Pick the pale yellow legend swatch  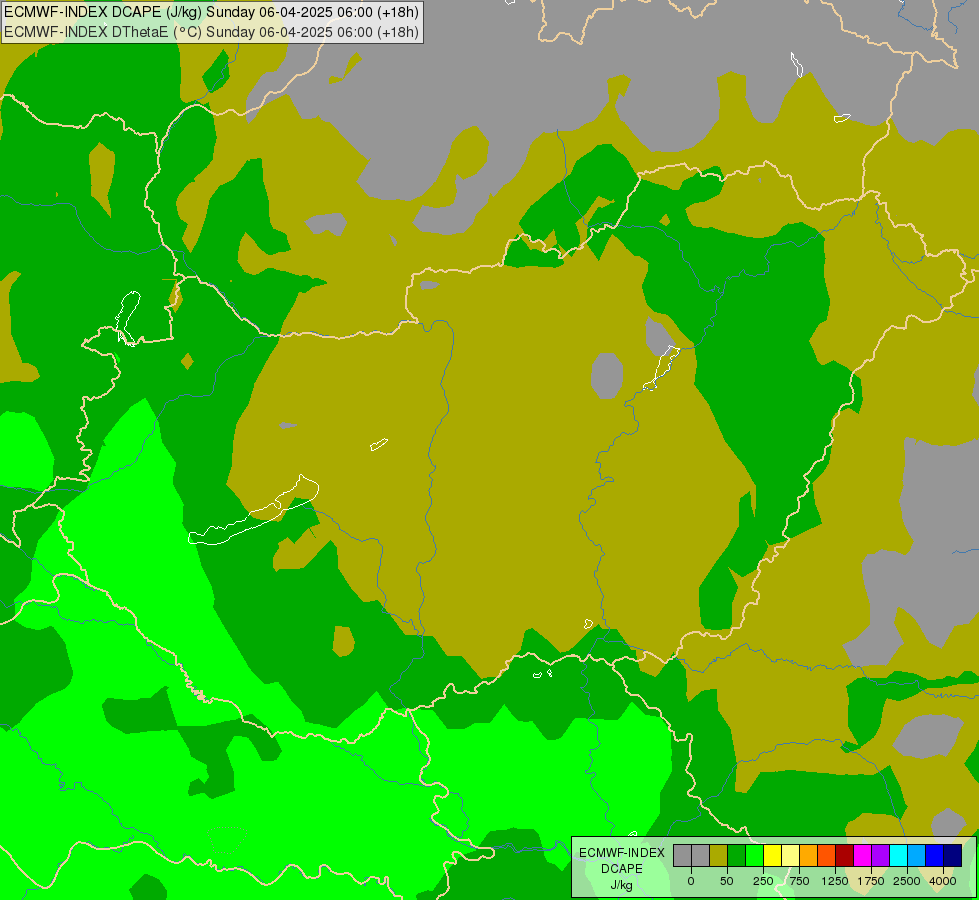coord(790,855)
